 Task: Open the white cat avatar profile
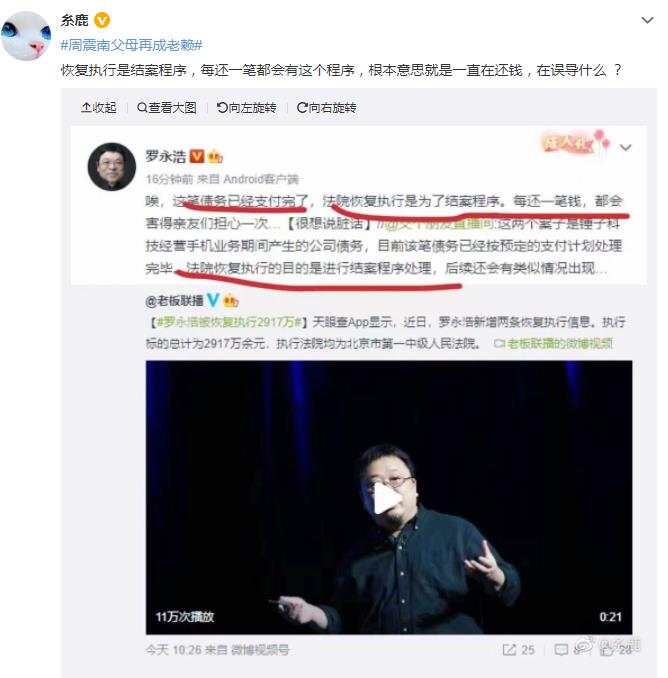(x=26, y=35)
